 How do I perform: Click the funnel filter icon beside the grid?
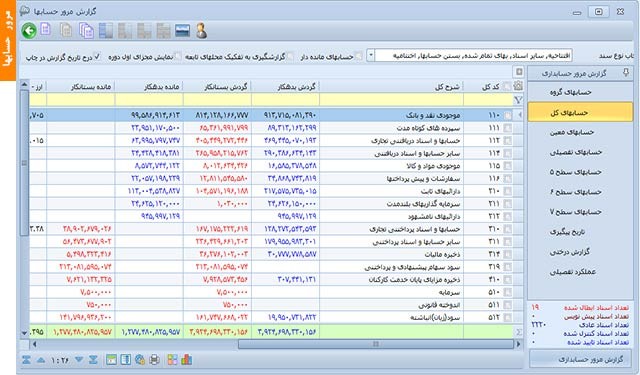point(518,100)
